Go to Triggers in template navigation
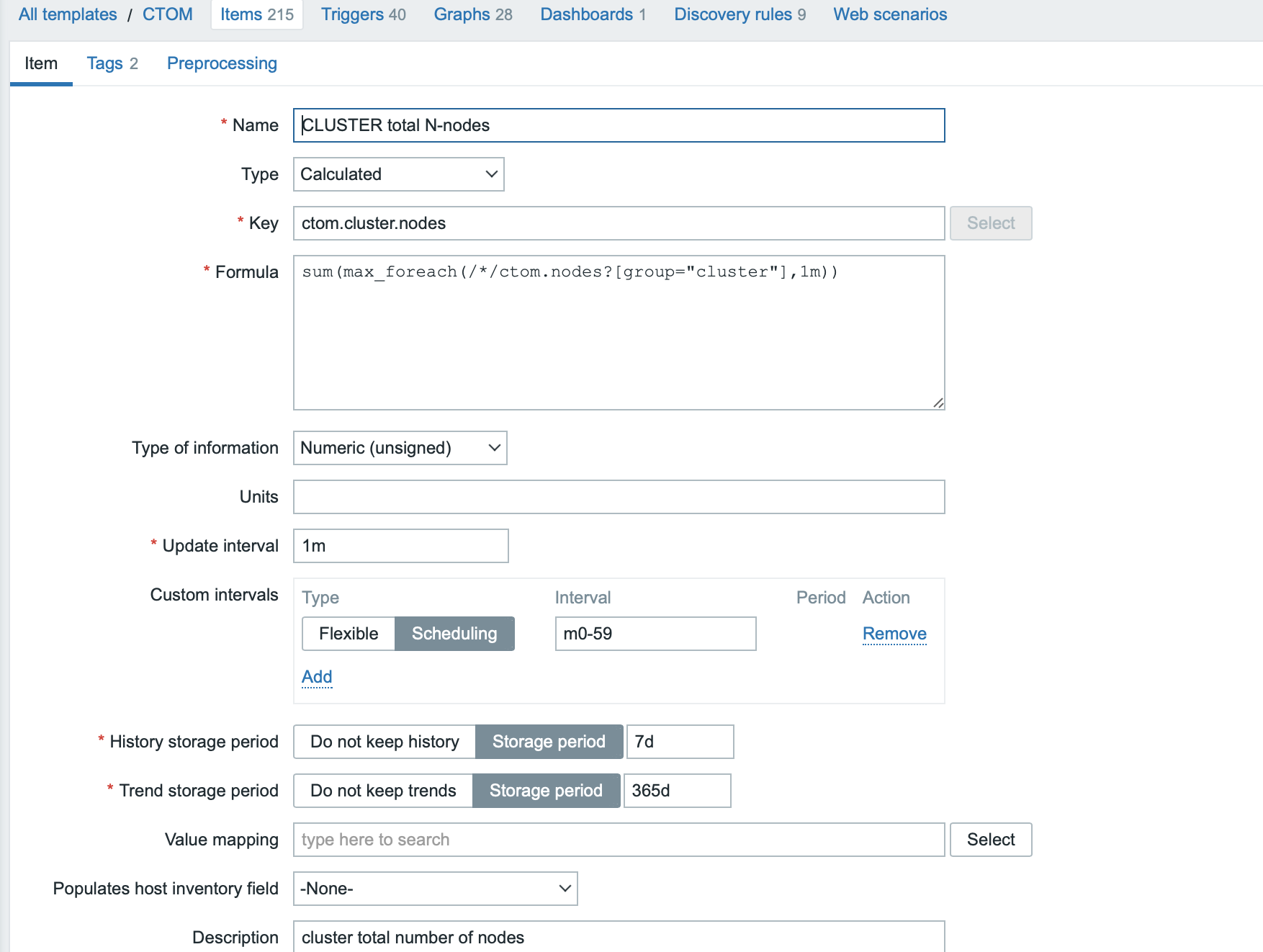Screen dimensions: 1263x952 pyautogui.click(x=363, y=14)
